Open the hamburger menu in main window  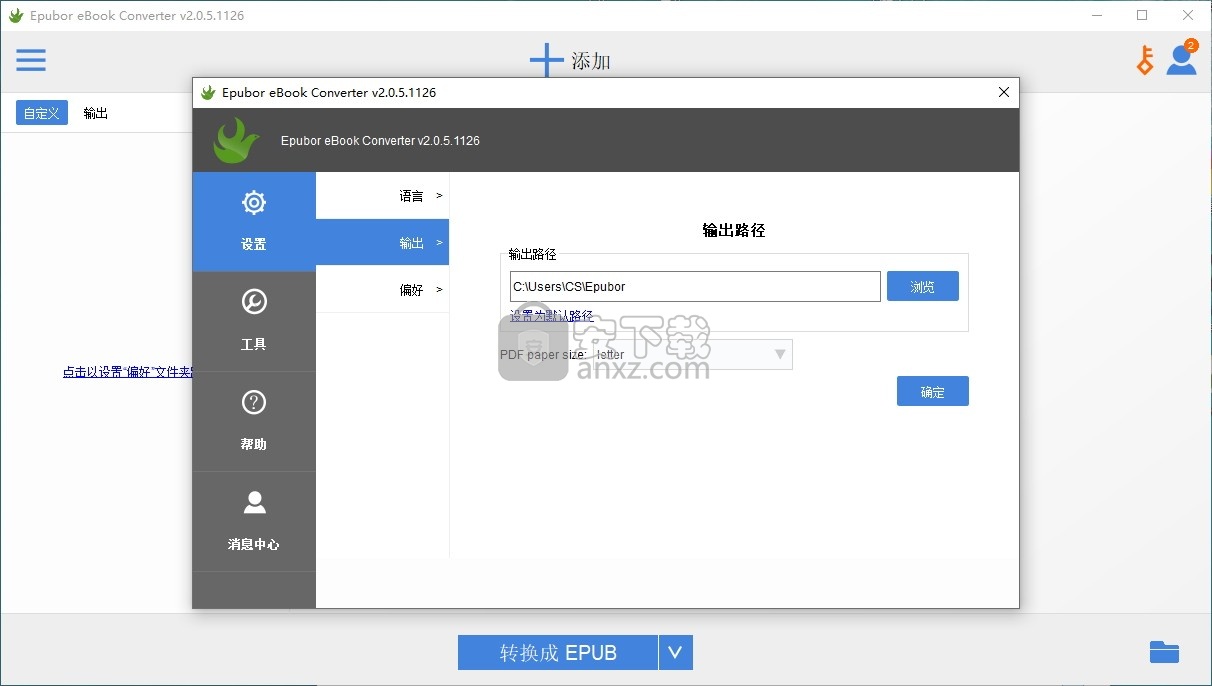pos(31,60)
